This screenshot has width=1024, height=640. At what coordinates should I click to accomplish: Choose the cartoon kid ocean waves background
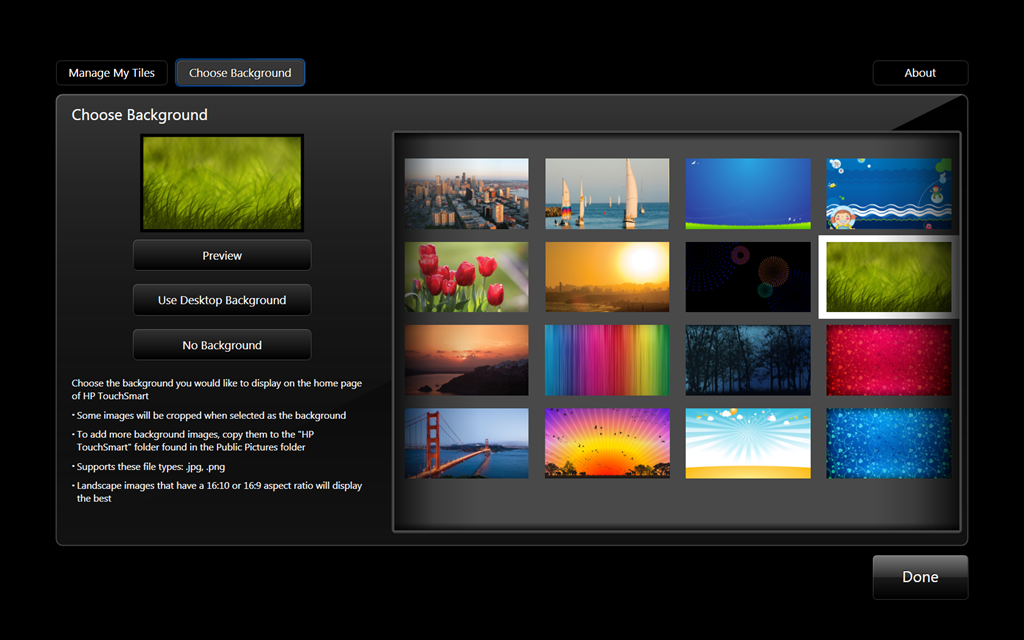point(888,194)
